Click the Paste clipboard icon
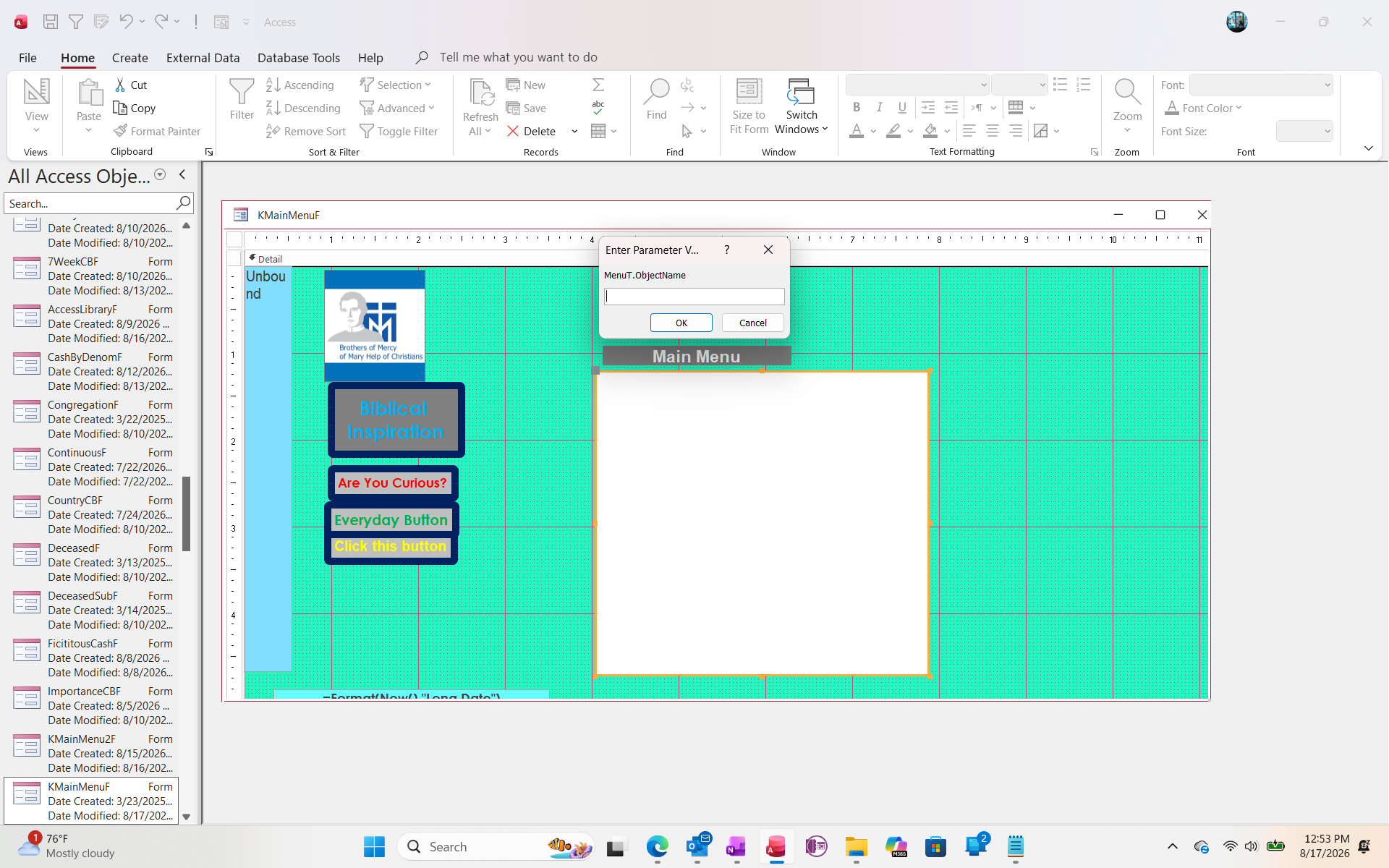The image size is (1389, 868). pos(89,93)
